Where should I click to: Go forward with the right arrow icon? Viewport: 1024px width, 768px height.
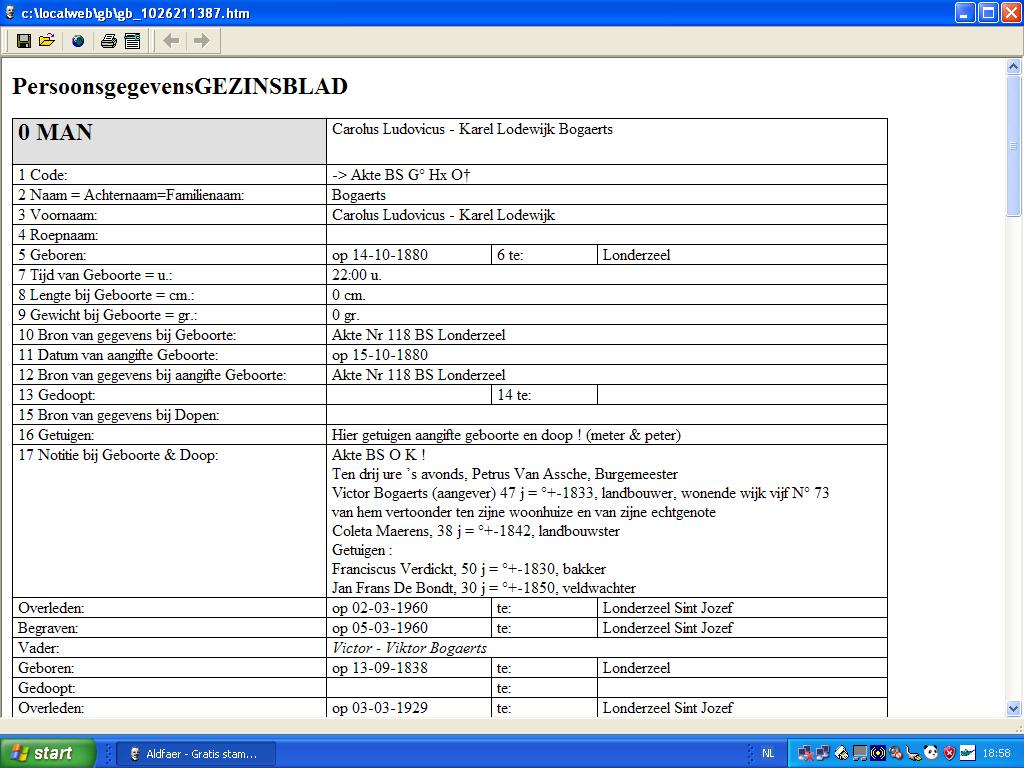click(202, 41)
